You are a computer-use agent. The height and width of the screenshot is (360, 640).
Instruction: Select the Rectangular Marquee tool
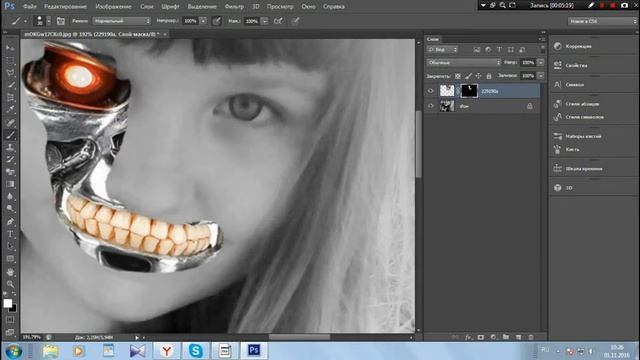(x=10, y=60)
